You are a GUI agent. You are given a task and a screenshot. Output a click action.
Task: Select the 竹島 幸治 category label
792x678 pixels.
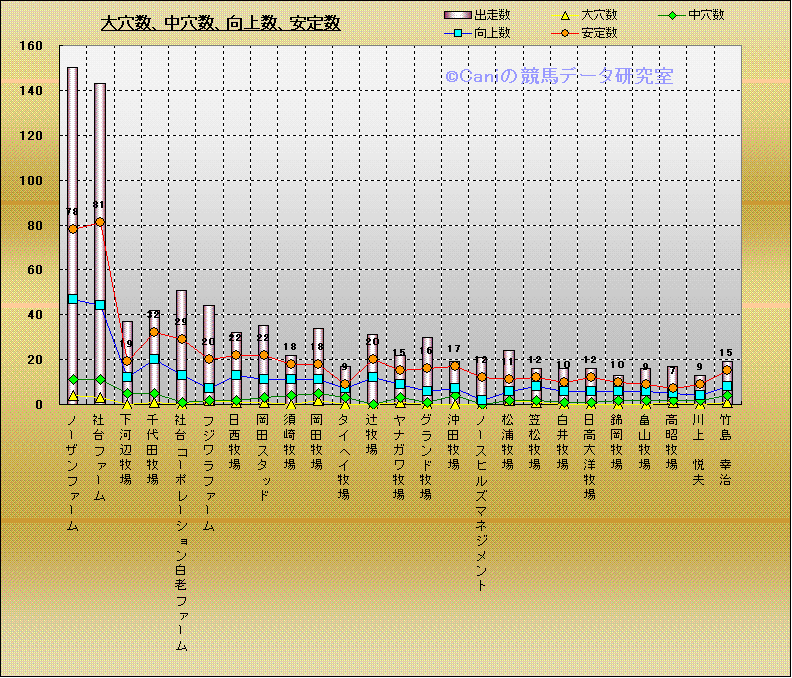pyautogui.click(x=727, y=448)
